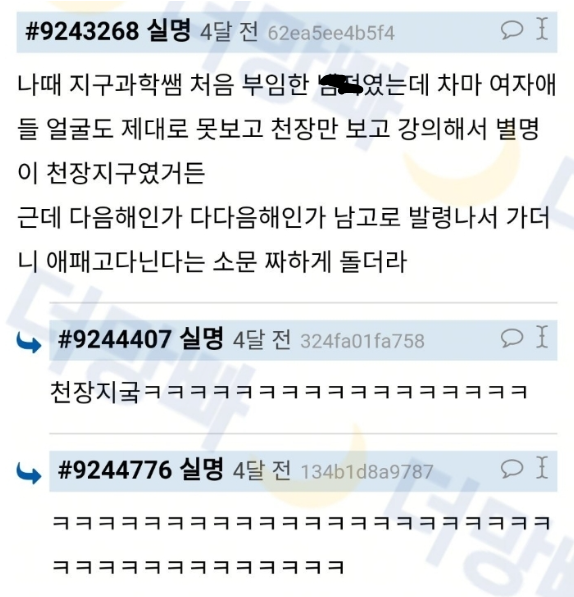The height and width of the screenshot is (597, 574).
Task: Click the 4달 전 timestamp on #9244776
Action: (262, 470)
